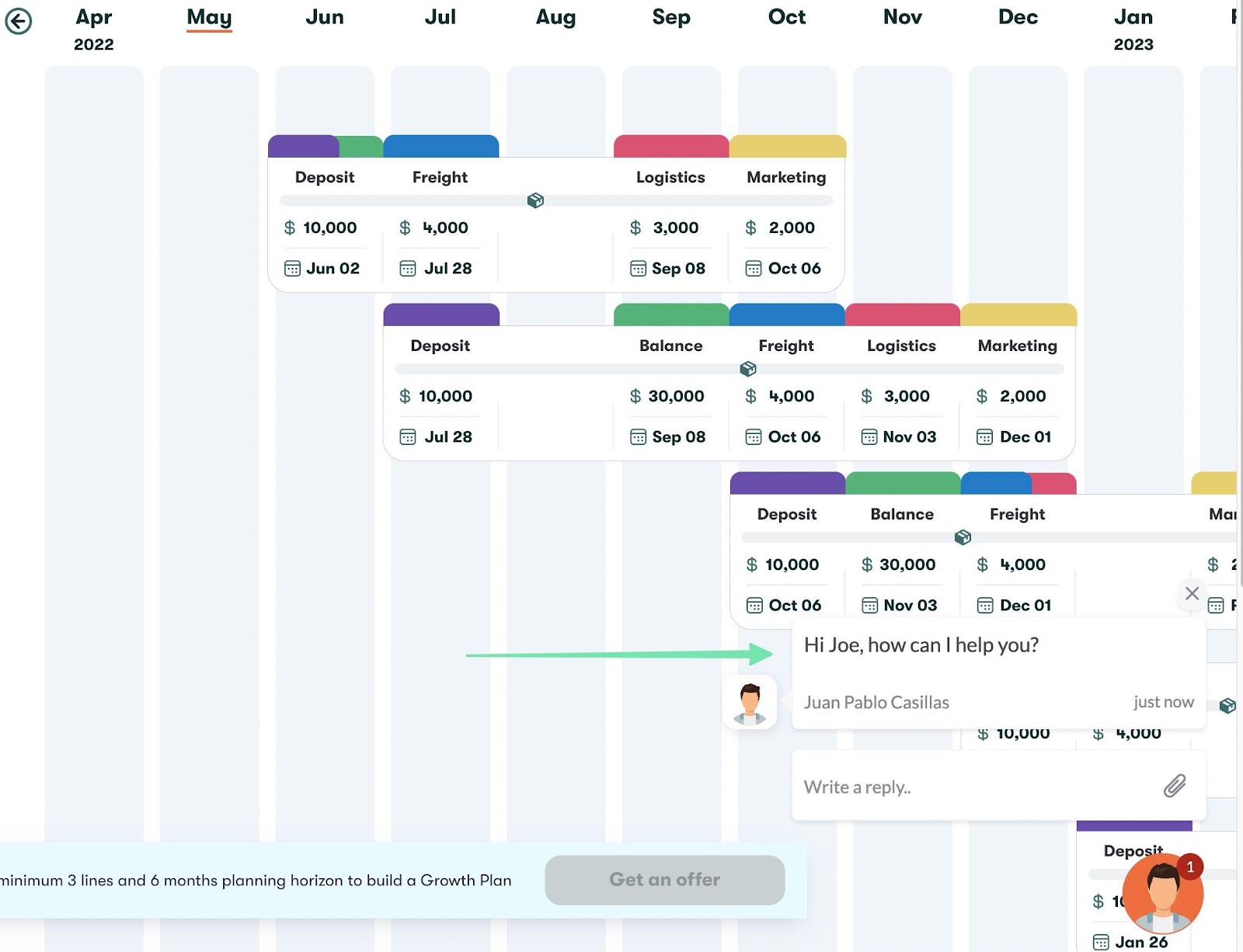Select the Jan 2023 month header
This screenshot has width=1243, height=952.
point(1133,16)
